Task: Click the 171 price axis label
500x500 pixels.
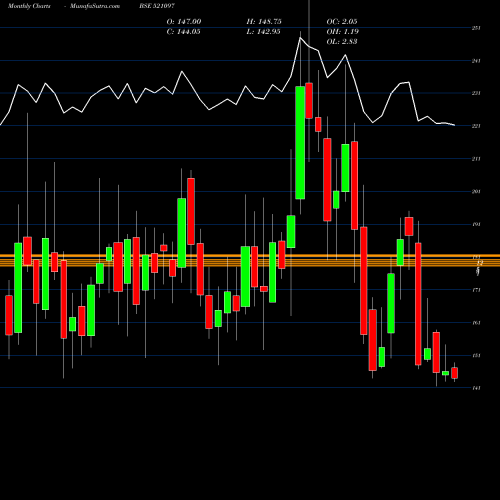Action: pyautogui.click(x=476, y=290)
